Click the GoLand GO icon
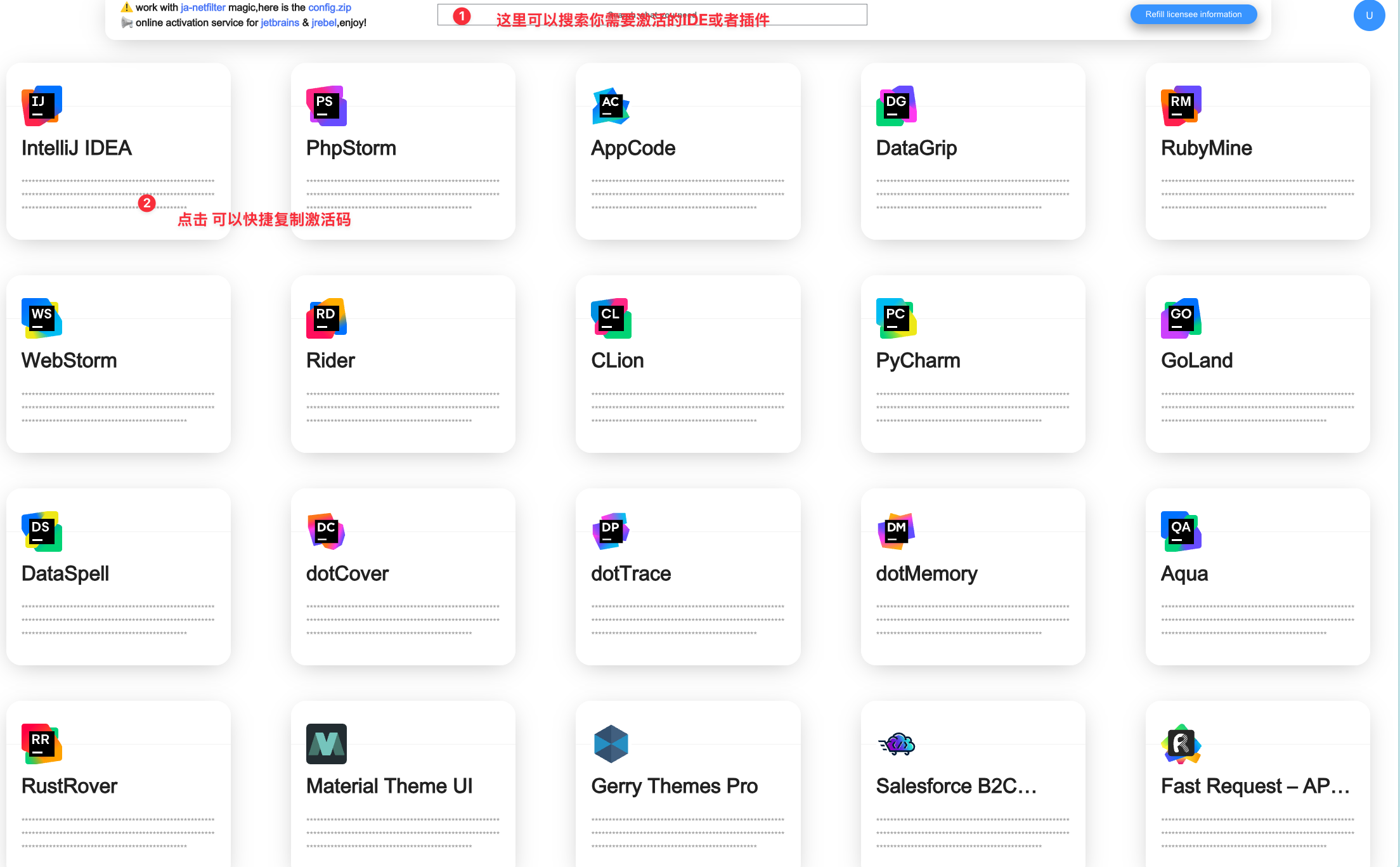Viewport: 1400px width, 867px height. click(1181, 318)
